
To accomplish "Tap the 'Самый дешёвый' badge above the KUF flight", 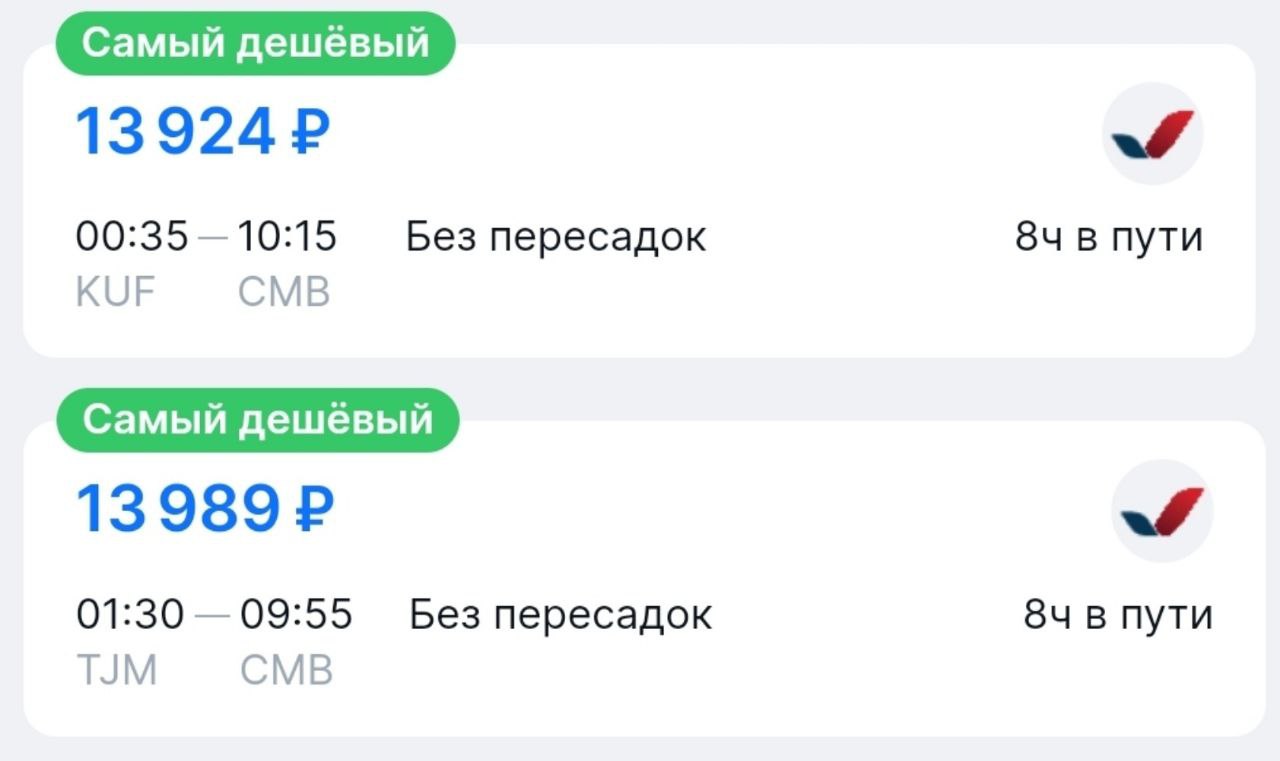I will 255,44.
